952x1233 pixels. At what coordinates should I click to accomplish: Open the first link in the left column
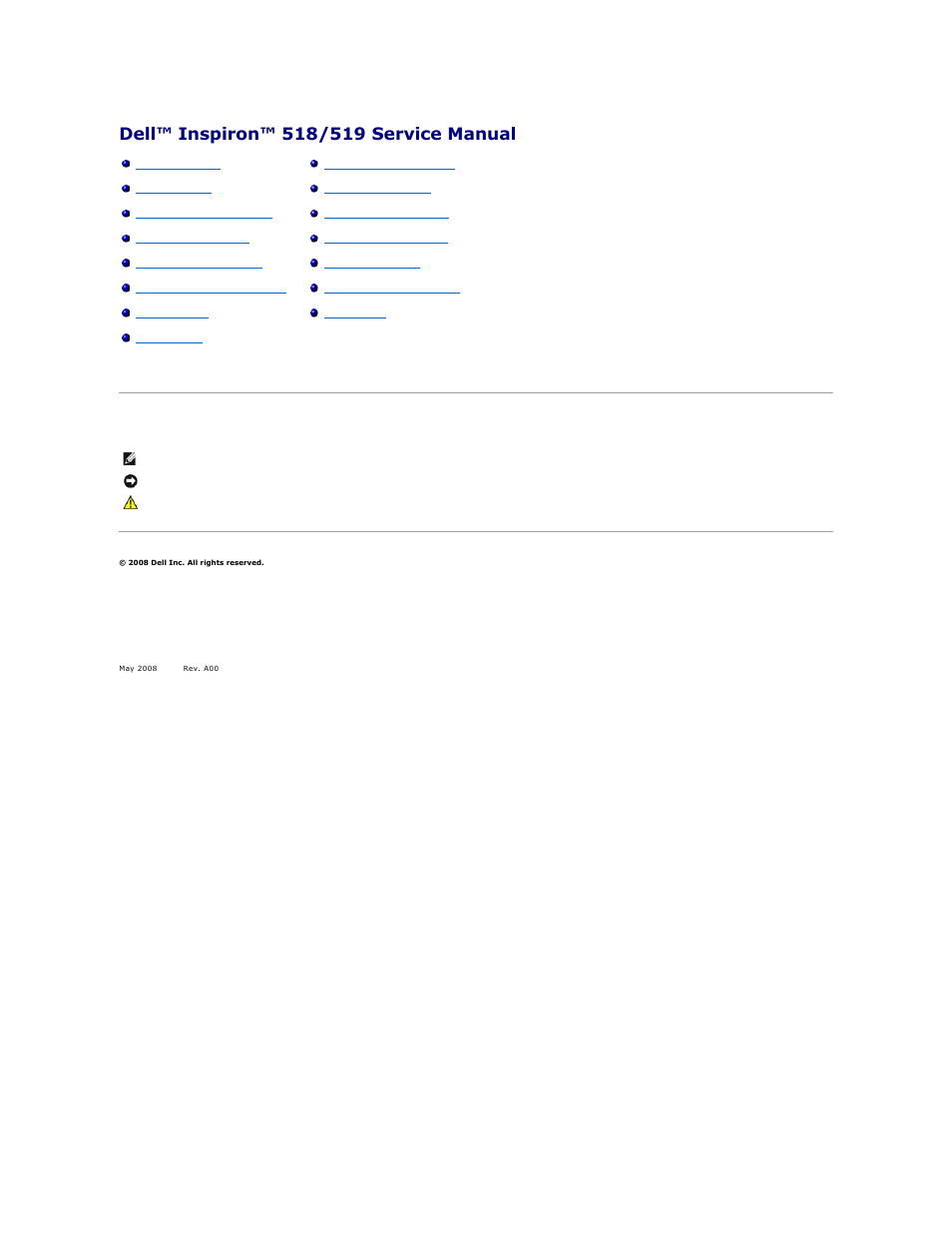(178, 166)
